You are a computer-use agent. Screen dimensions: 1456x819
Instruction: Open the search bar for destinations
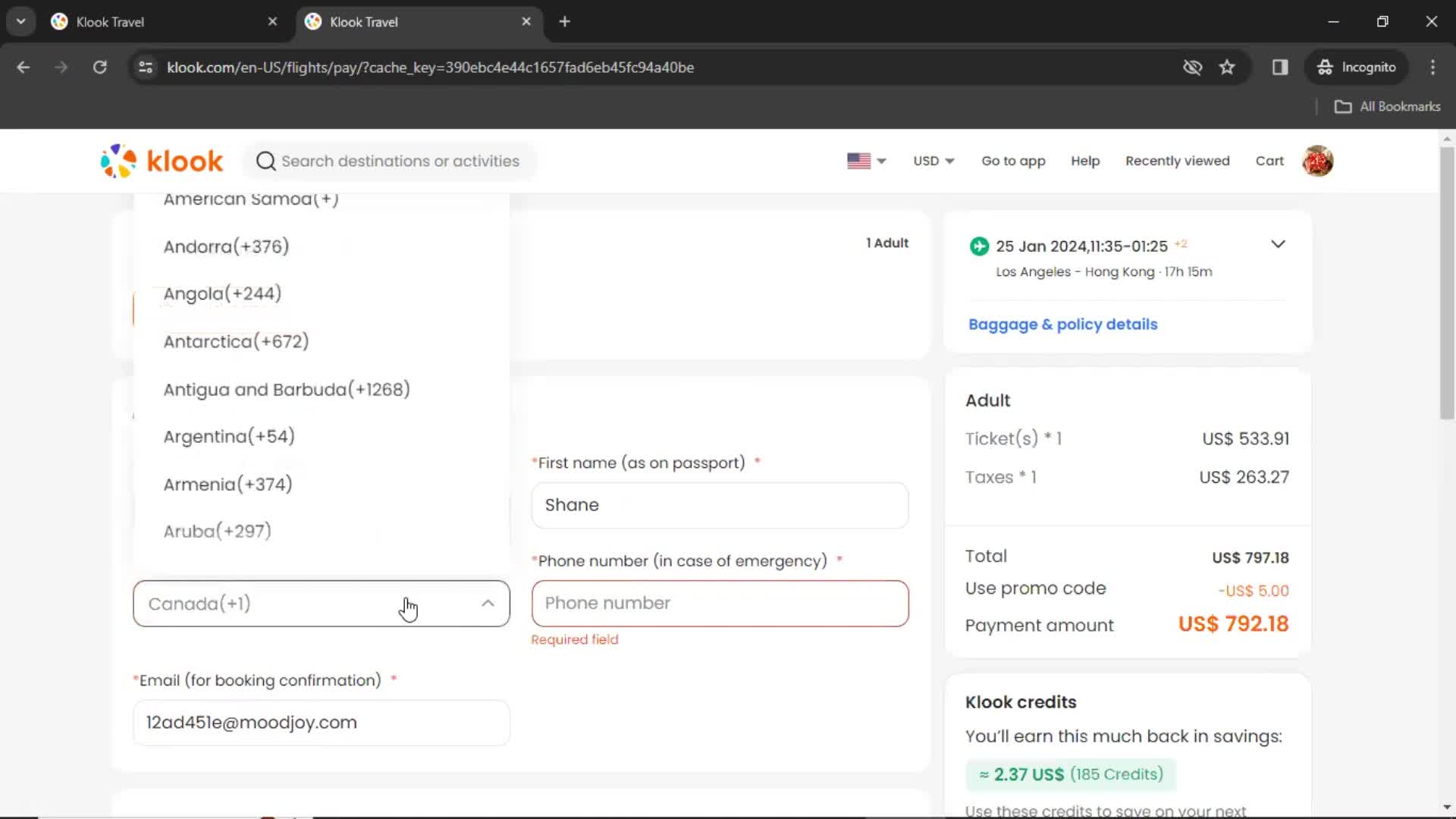point(390,161)
